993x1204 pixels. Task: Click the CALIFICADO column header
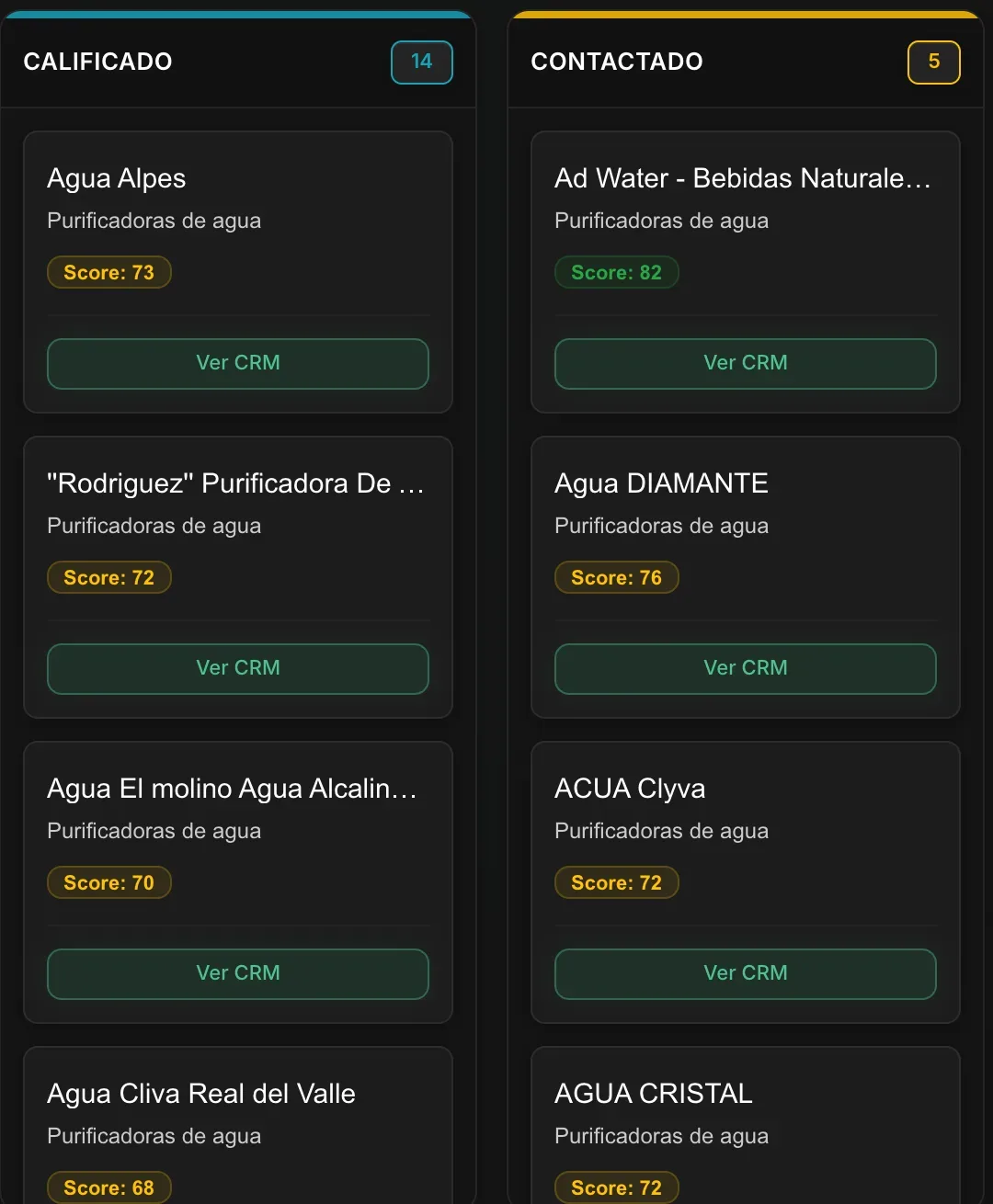coord(97,62)
